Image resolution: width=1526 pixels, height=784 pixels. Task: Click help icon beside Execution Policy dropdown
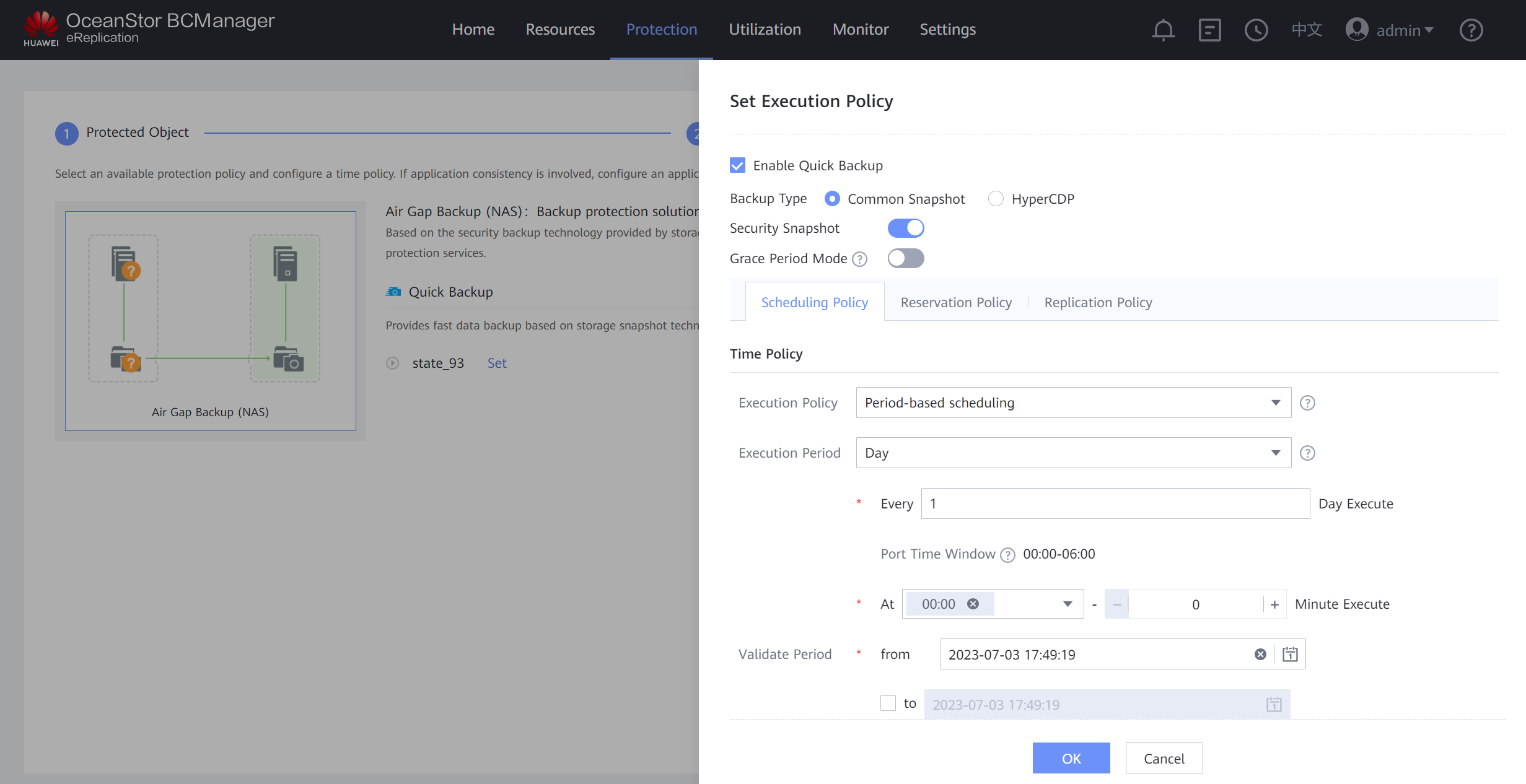(x=1307, y=403)
